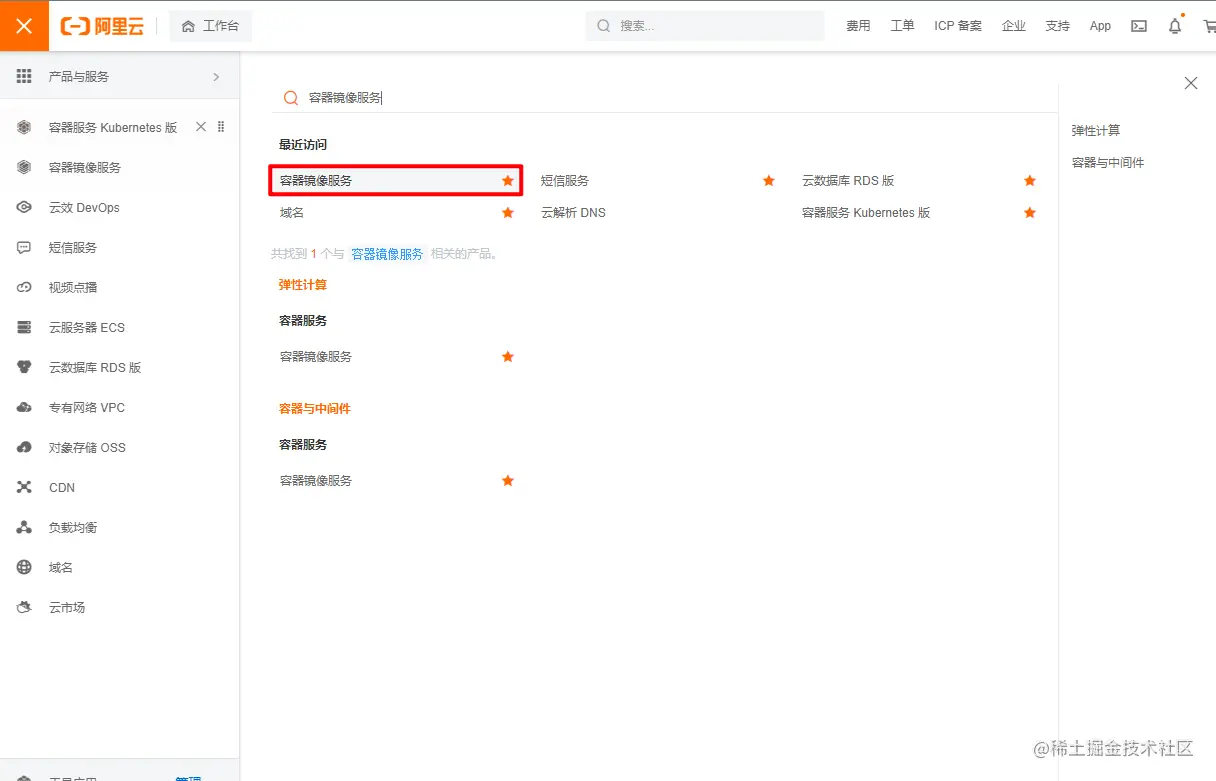Open the 工作台 workbench button
The image size is (1216, 781).
pyautogui.click(x=211, y=26)
